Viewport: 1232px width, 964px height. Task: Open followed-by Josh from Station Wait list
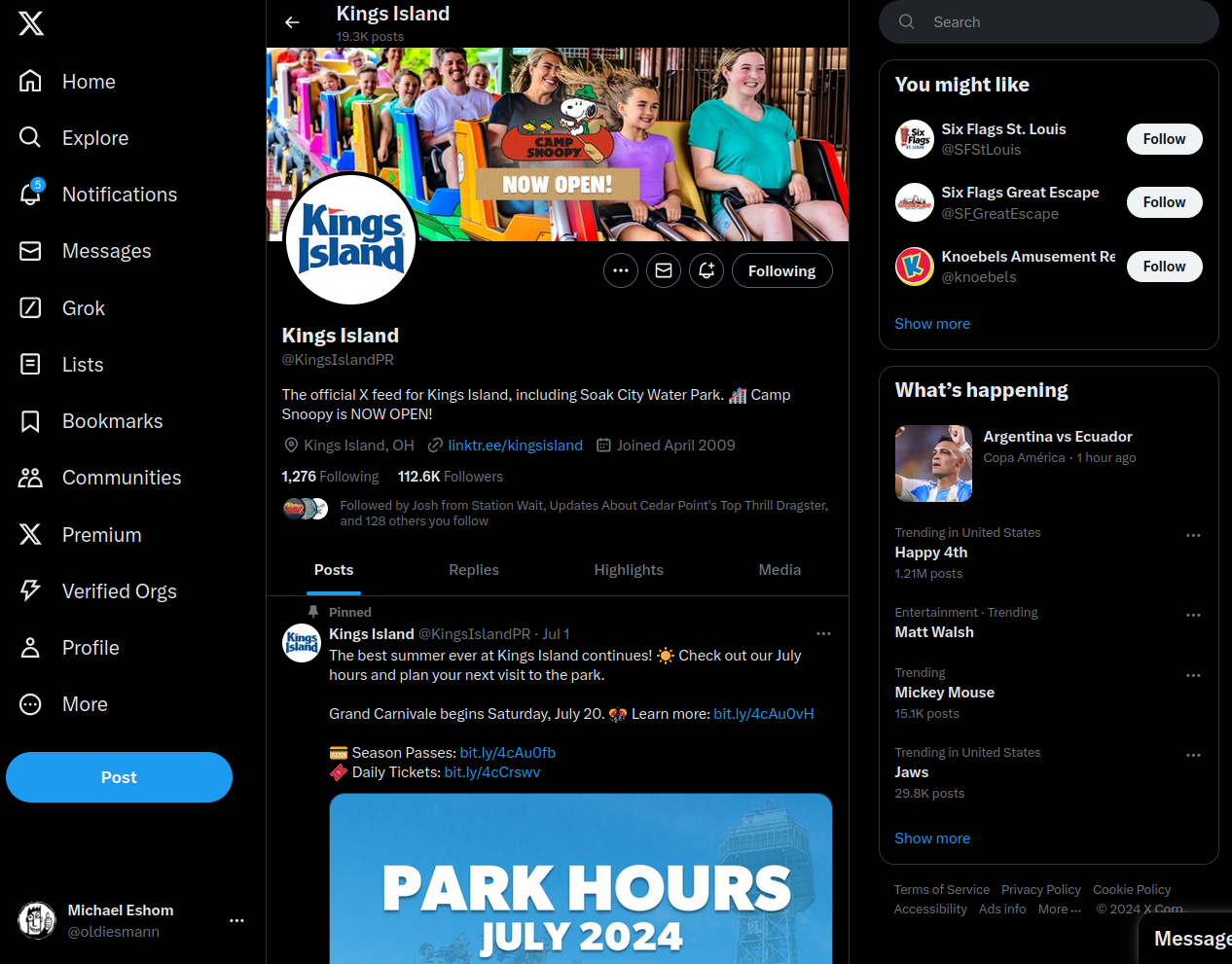(555, 513)
